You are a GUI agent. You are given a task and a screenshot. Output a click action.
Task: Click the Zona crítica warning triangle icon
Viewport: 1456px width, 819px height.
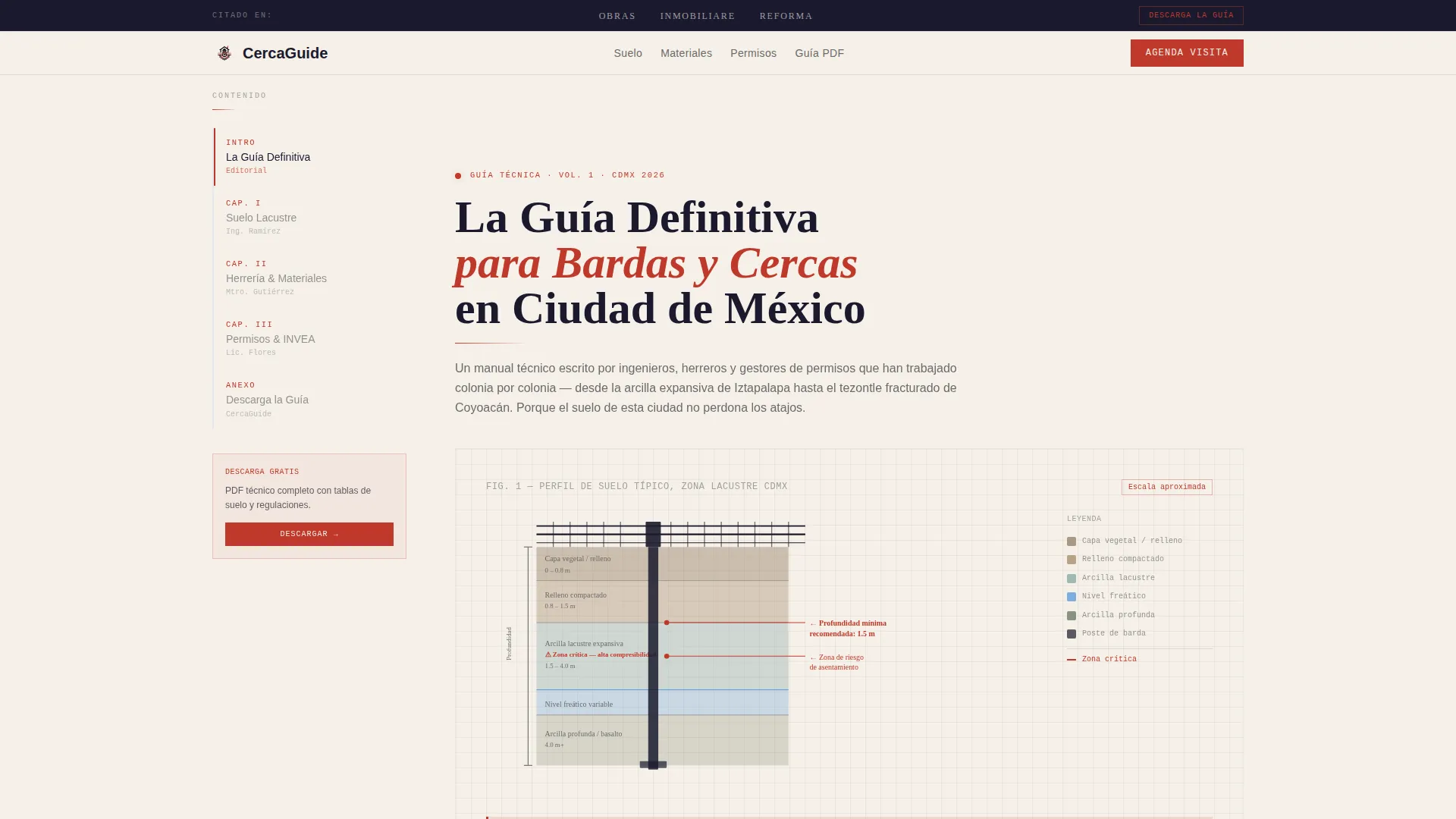click(548, 654)
